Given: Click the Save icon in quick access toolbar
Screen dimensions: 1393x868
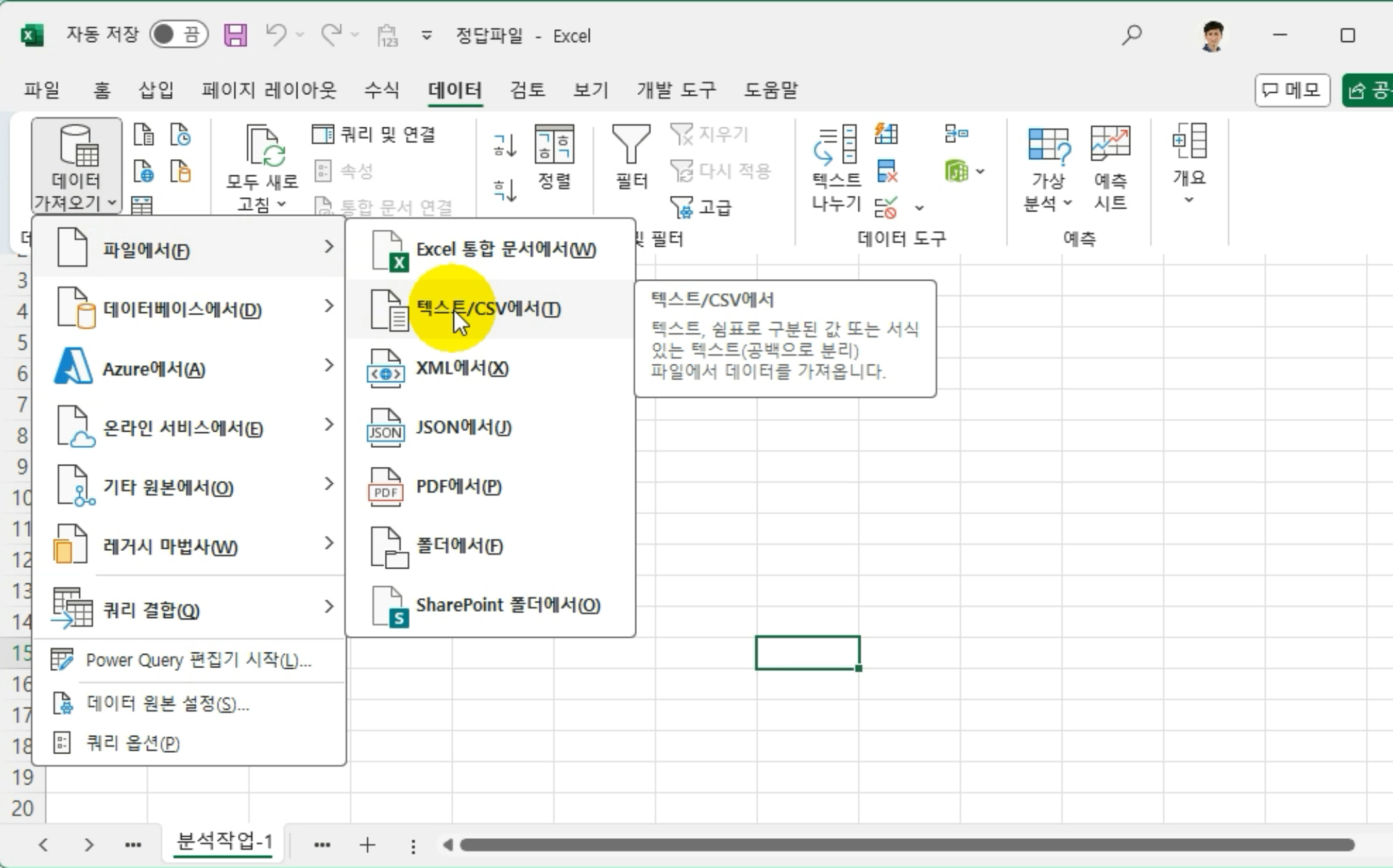Looking at the screenshot, I should pos(235,35).
